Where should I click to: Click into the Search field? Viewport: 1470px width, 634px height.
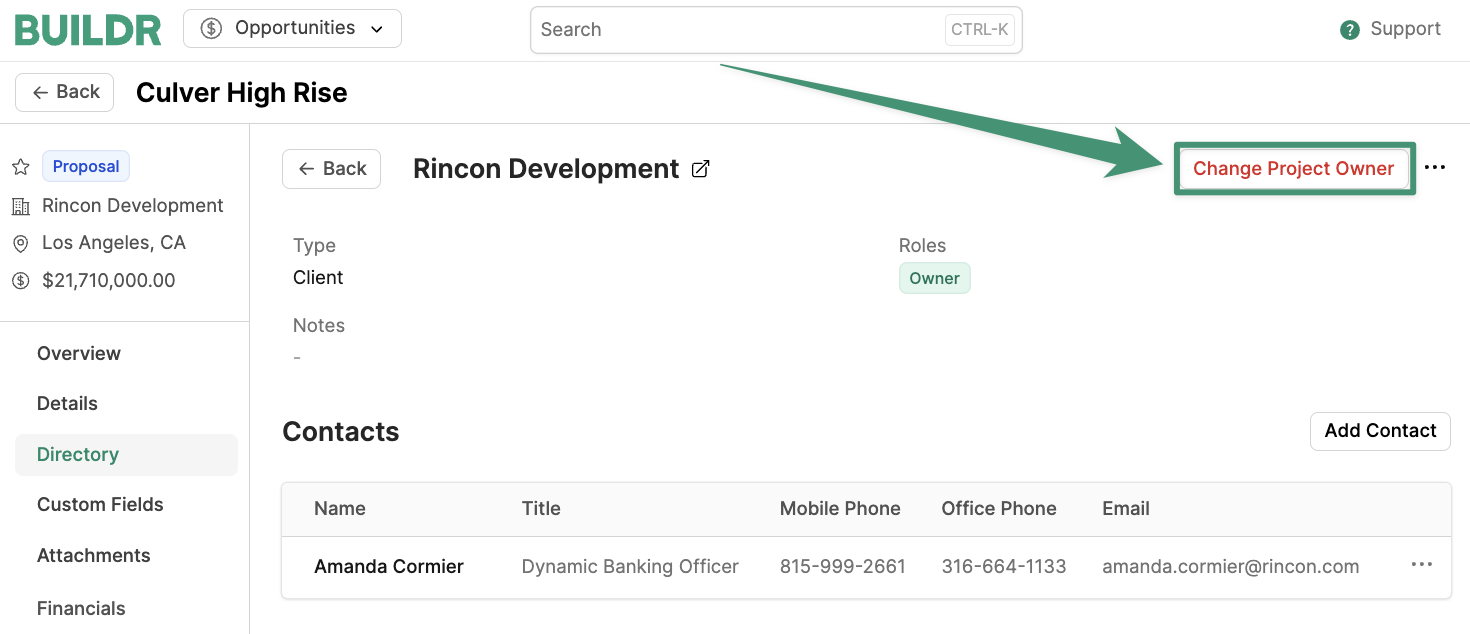[776, 30]
